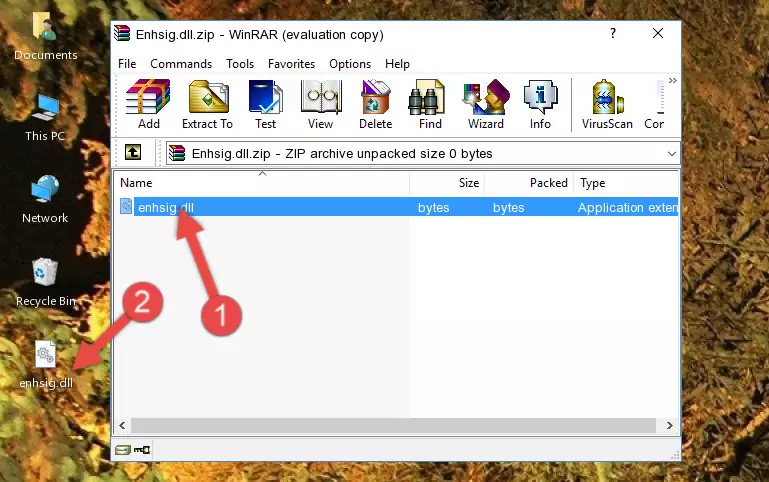769x482 pixels.
Task: Sort the list by Name column
Action: tap(262, 183)
